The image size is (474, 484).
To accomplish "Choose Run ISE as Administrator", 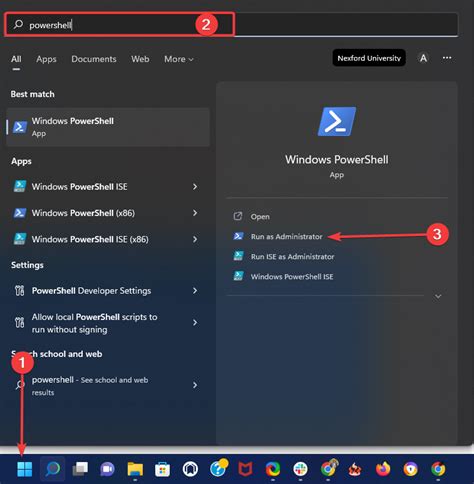I will point(292,257).
